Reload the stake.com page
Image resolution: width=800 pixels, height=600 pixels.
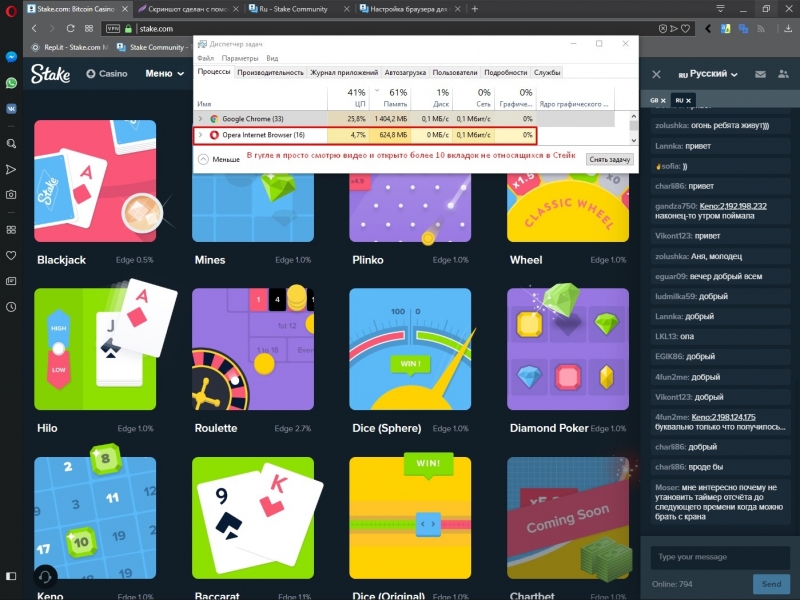pyautogui.click(x=70, y=29)
